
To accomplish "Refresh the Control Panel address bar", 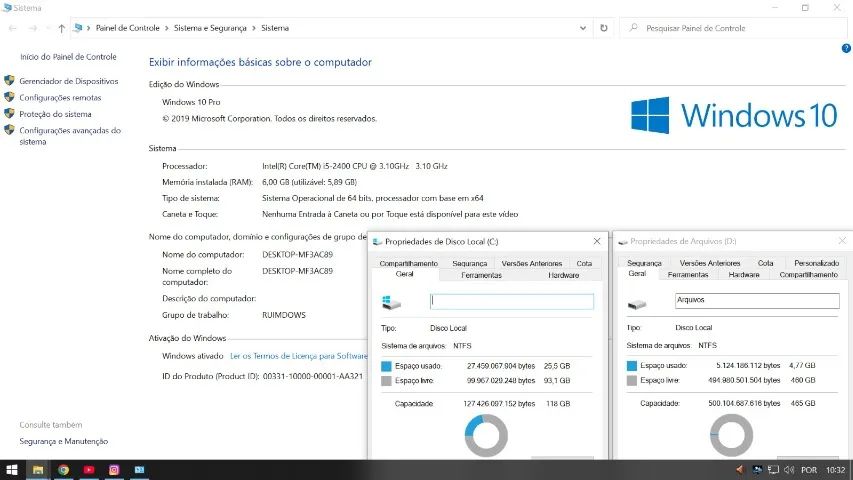I will click(604, 28).
